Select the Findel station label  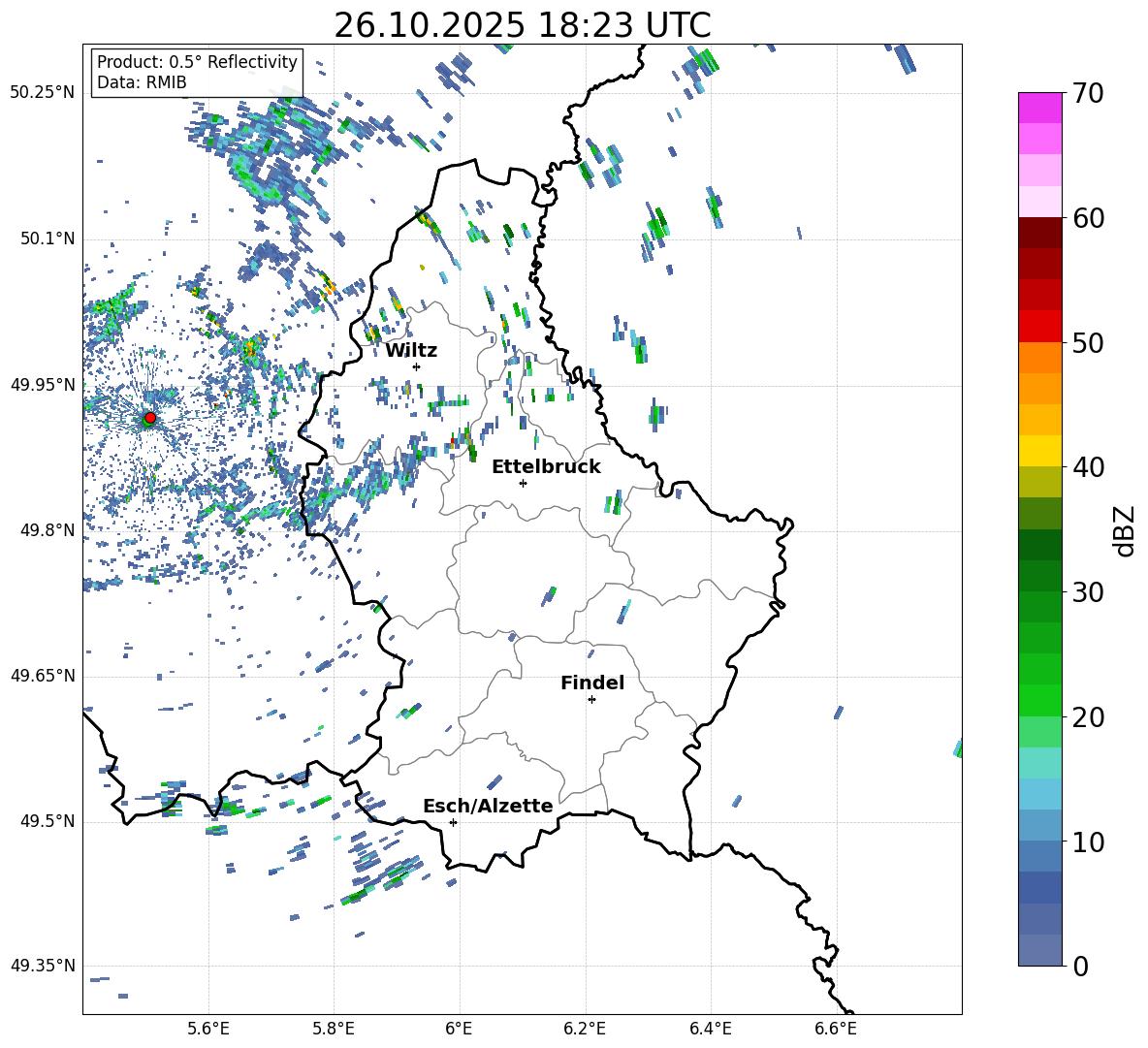592,683
